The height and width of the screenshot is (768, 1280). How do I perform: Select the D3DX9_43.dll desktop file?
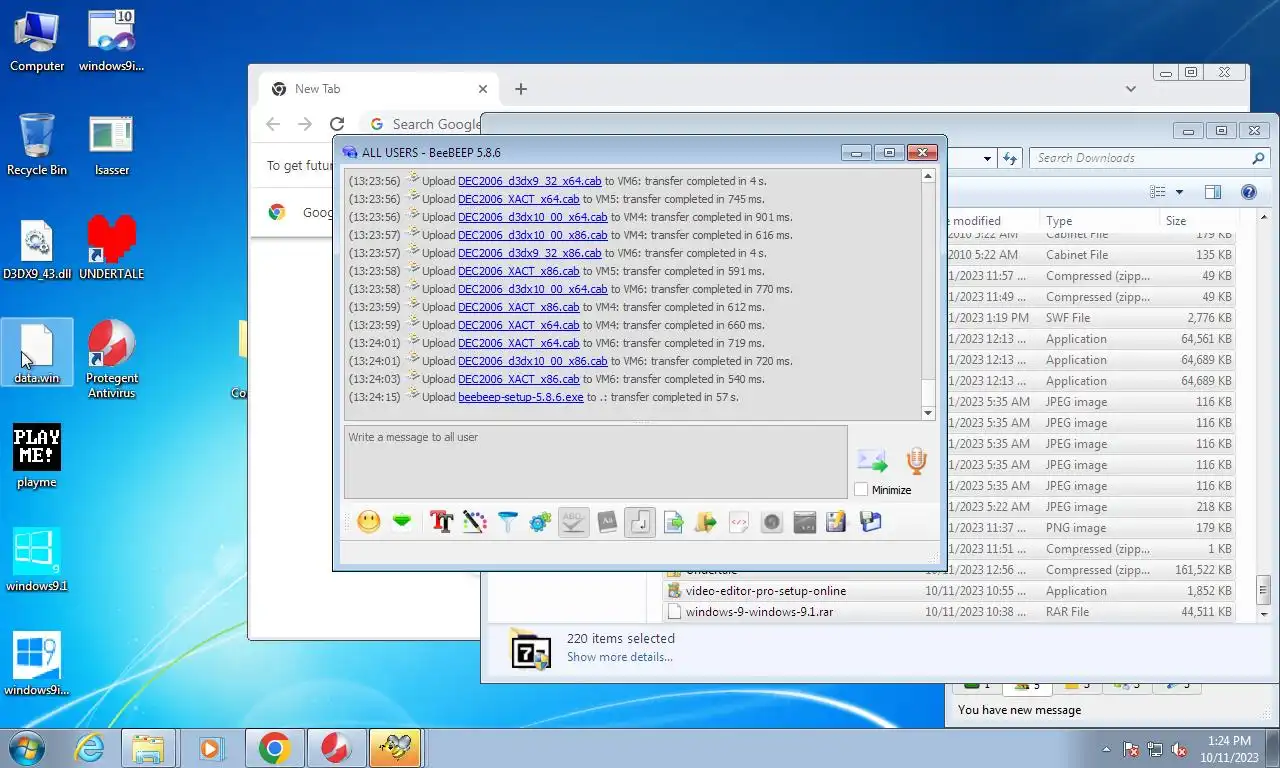point(37,248)
